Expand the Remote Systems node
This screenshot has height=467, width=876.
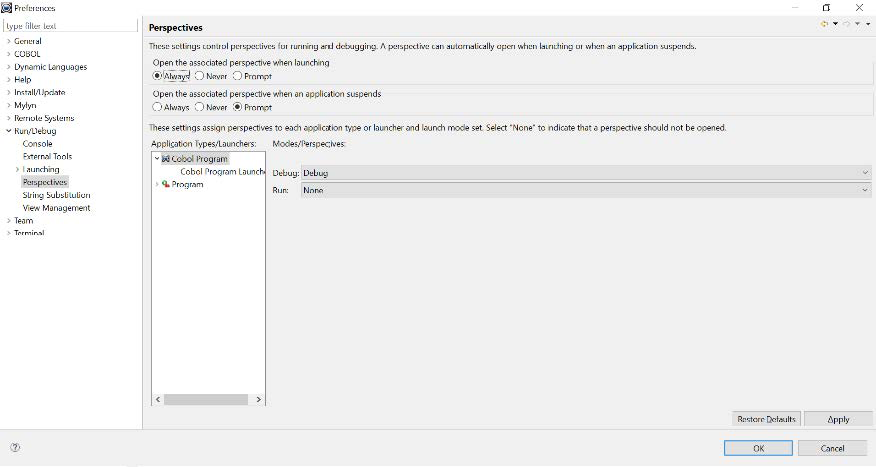tap(8, 118)
